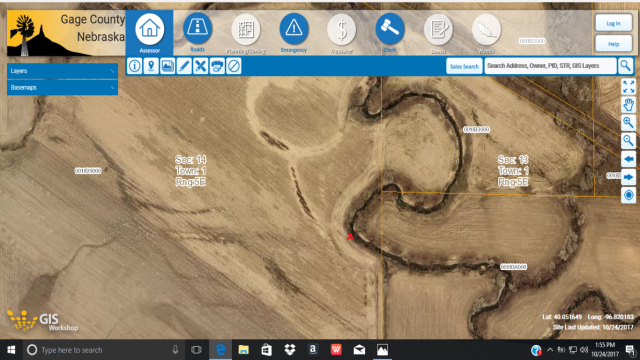
Task: Click the Log In button
Action: click(613, 23)
